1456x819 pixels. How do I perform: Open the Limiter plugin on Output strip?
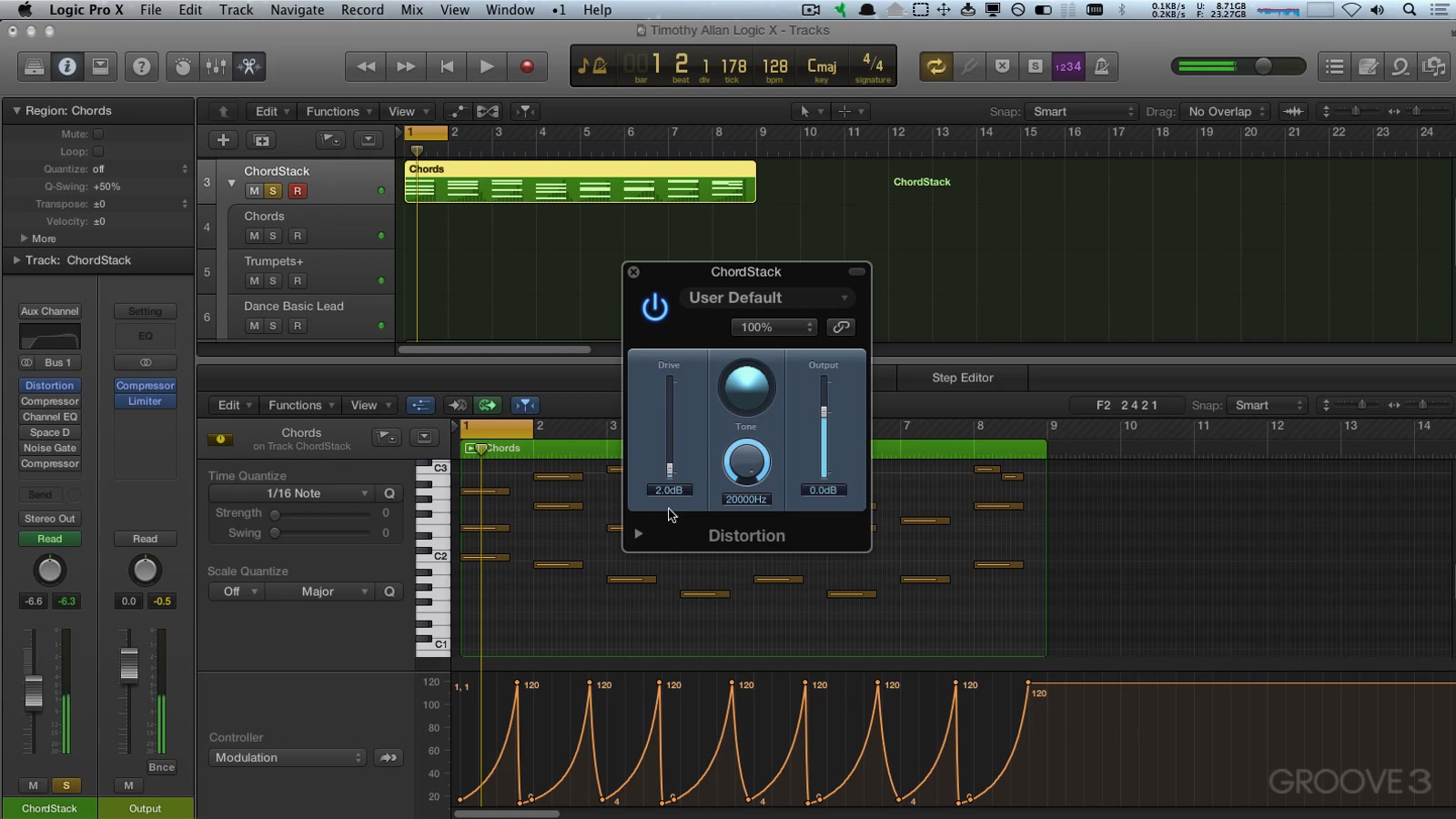(x=146, y=401)
